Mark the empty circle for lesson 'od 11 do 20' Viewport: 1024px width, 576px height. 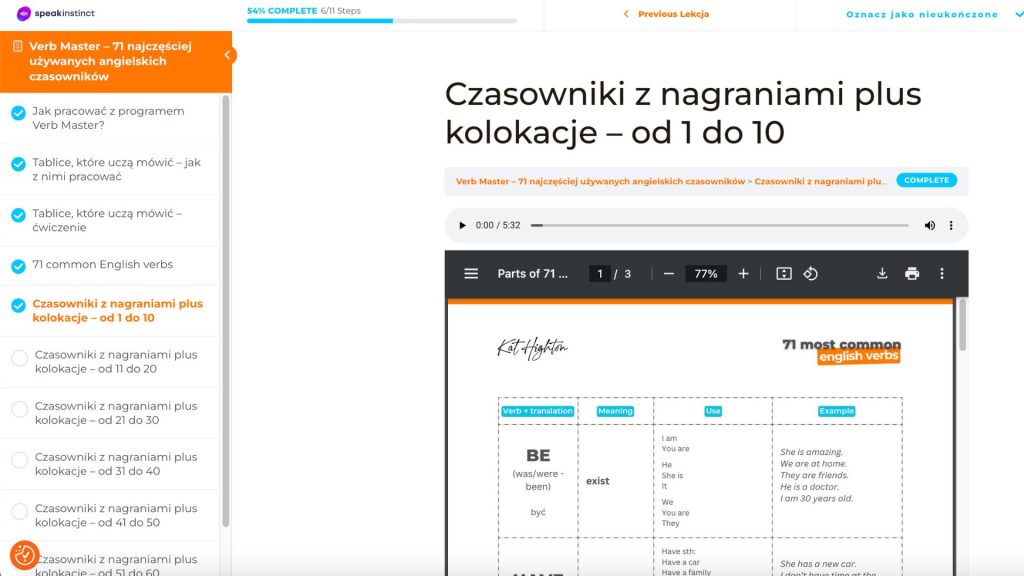[20, 358]
